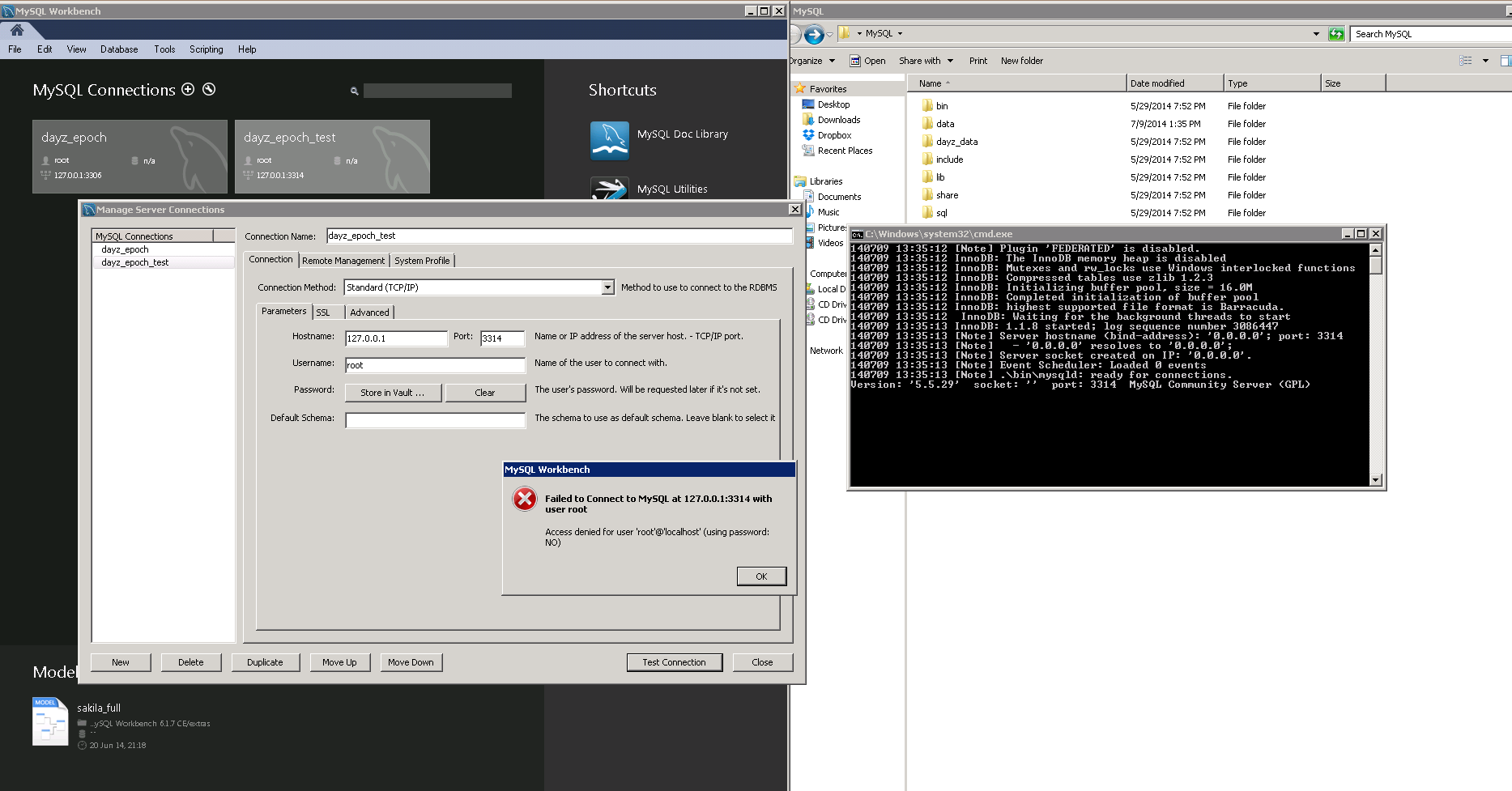This screenshot has width=1512, height=791.
Task: Click cmd.exe window title icon
Action: [857, 234]
